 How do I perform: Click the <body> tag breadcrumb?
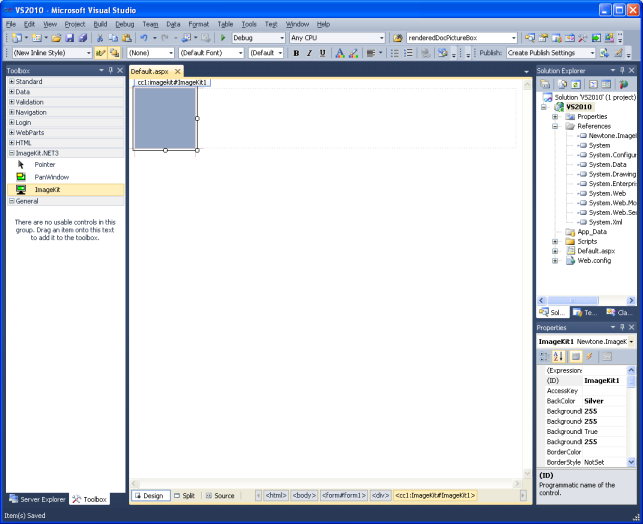[304, 495]
